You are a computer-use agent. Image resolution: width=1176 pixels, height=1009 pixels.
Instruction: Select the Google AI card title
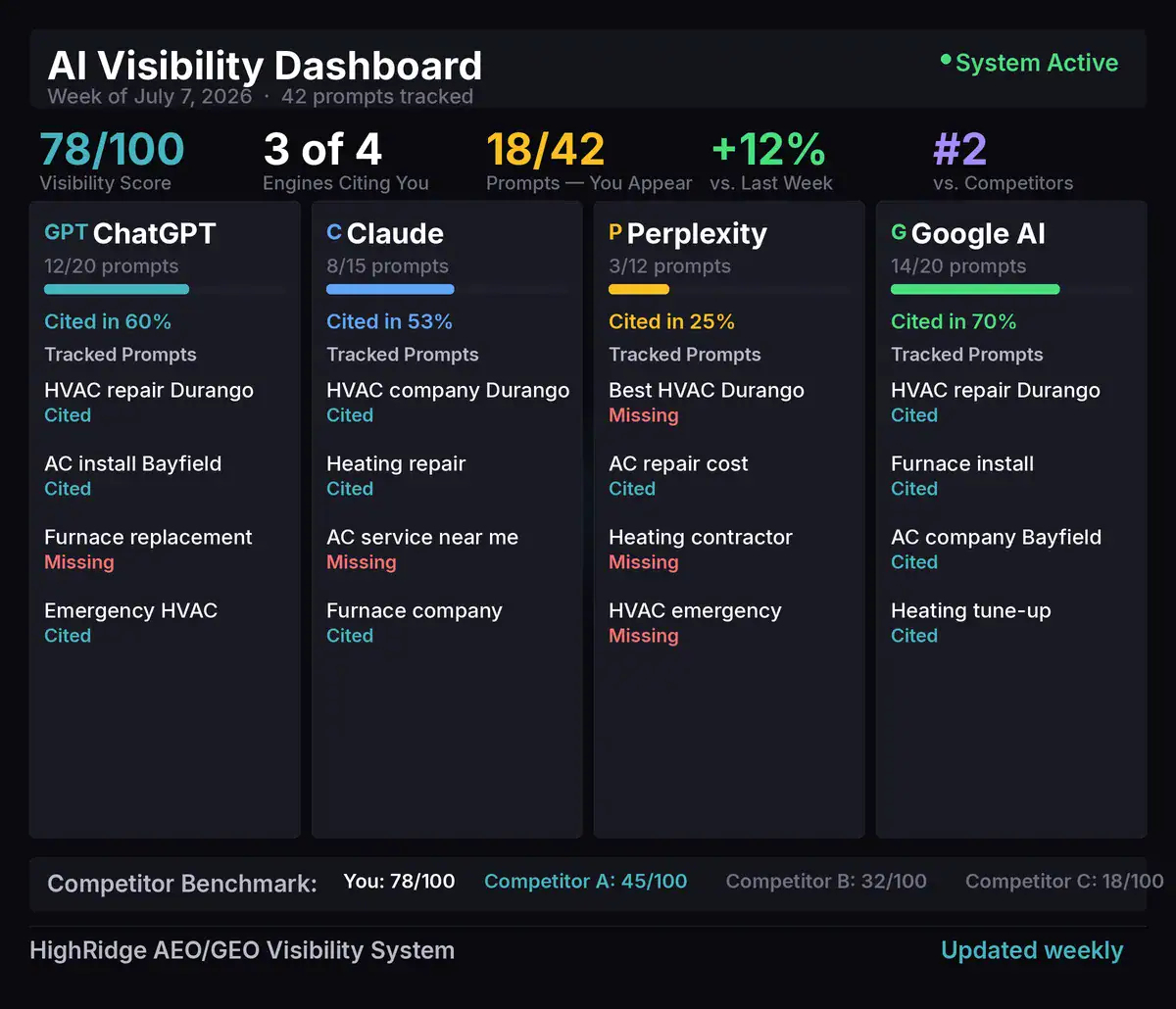click(x=978, y=233)
